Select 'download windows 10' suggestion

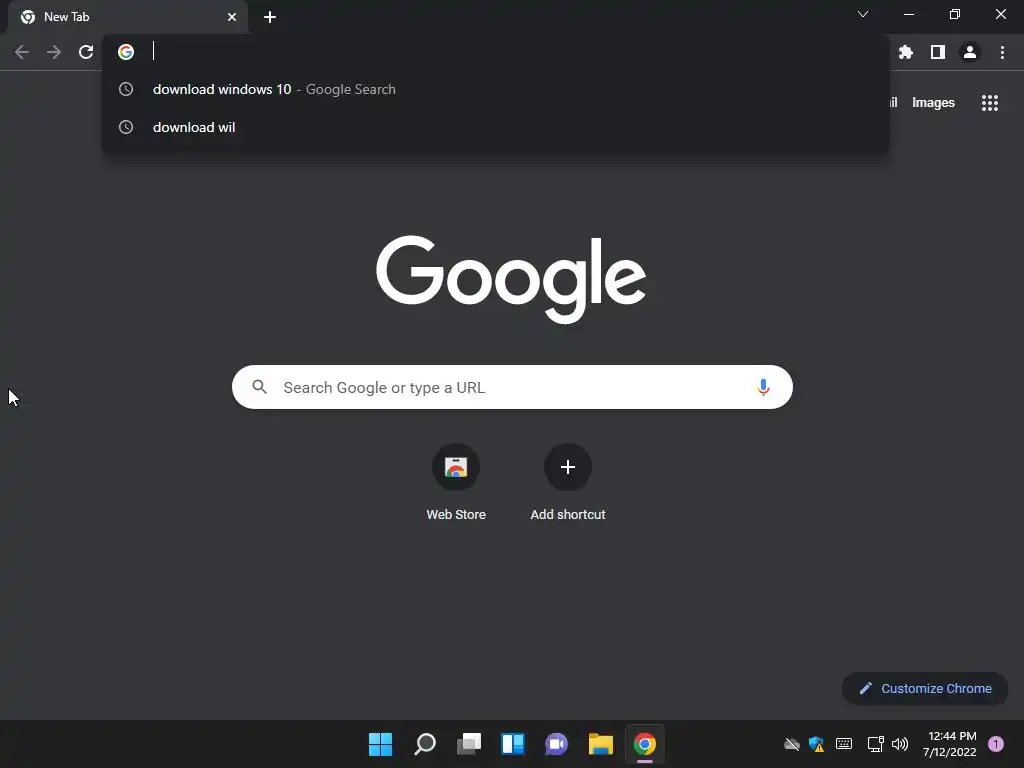(496, 89)
